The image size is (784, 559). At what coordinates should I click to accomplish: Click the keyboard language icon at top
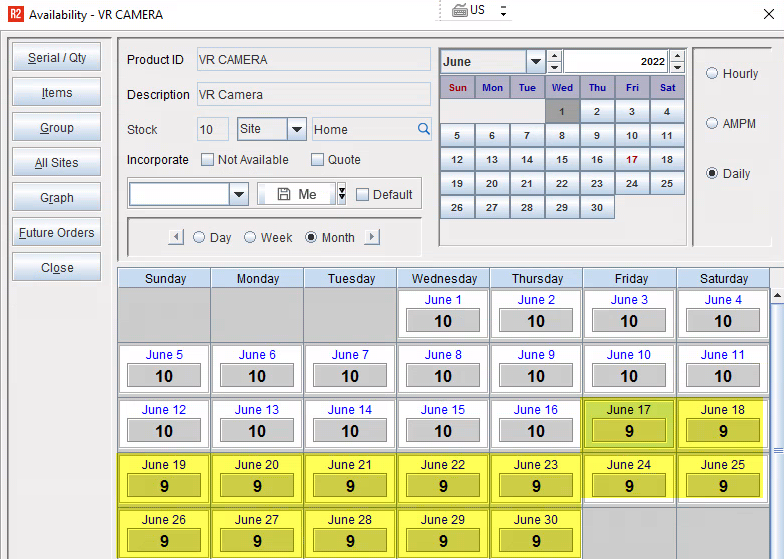460,10
